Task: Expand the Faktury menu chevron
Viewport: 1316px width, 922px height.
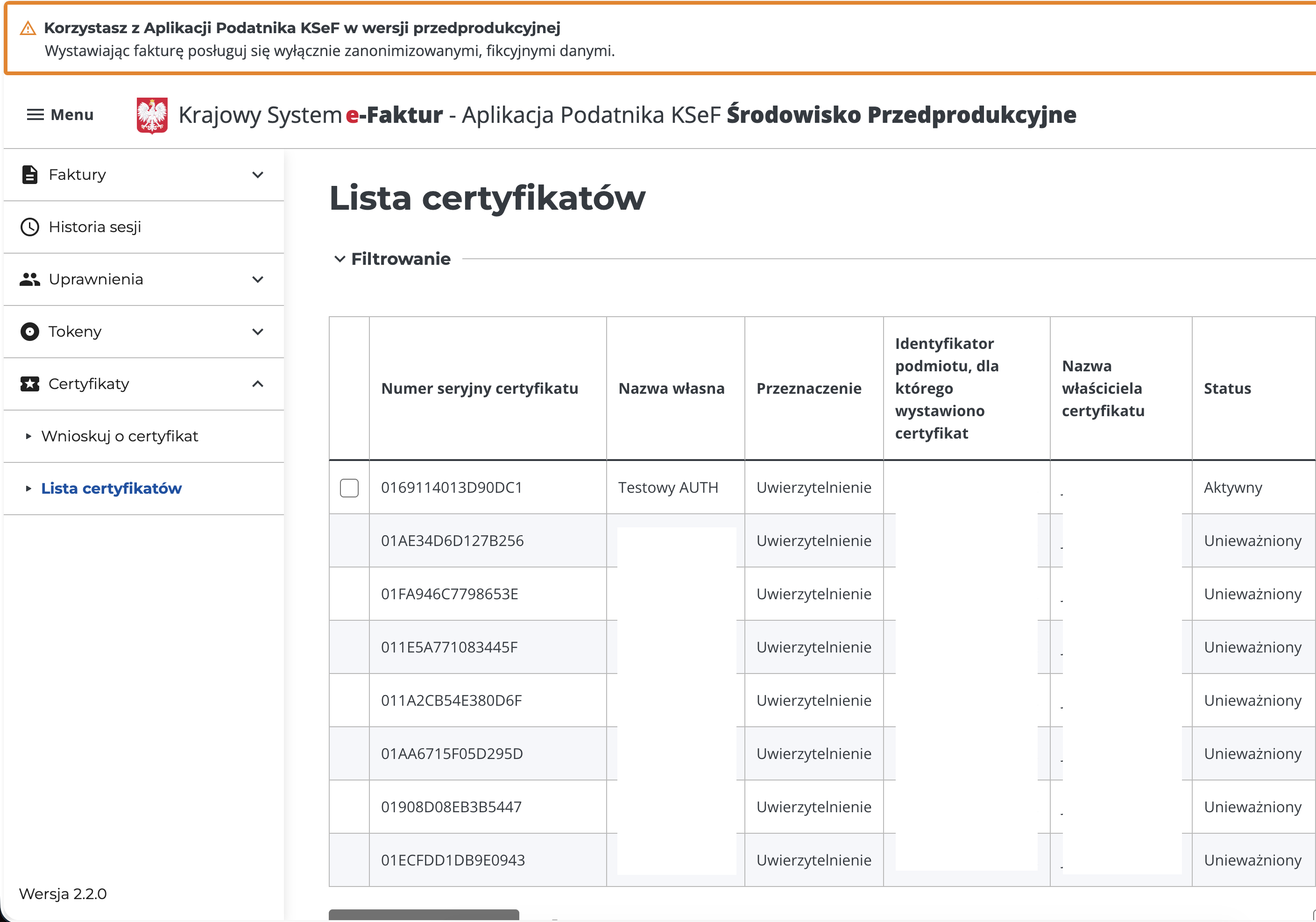Action: (x=258, y=174)
